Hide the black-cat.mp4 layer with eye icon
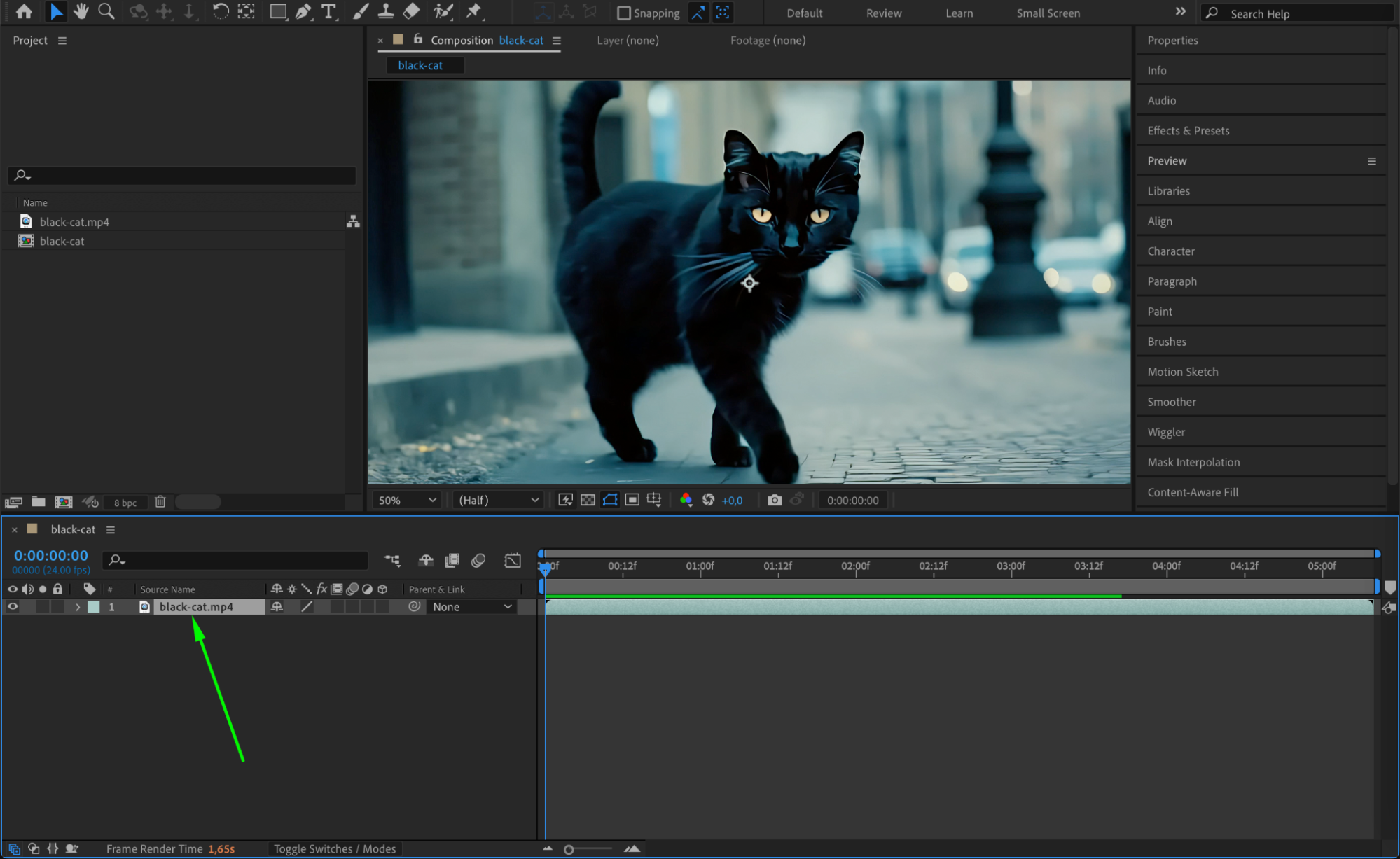The width and height of the screenshot is (1400, 859). click(x=13, y=607)
